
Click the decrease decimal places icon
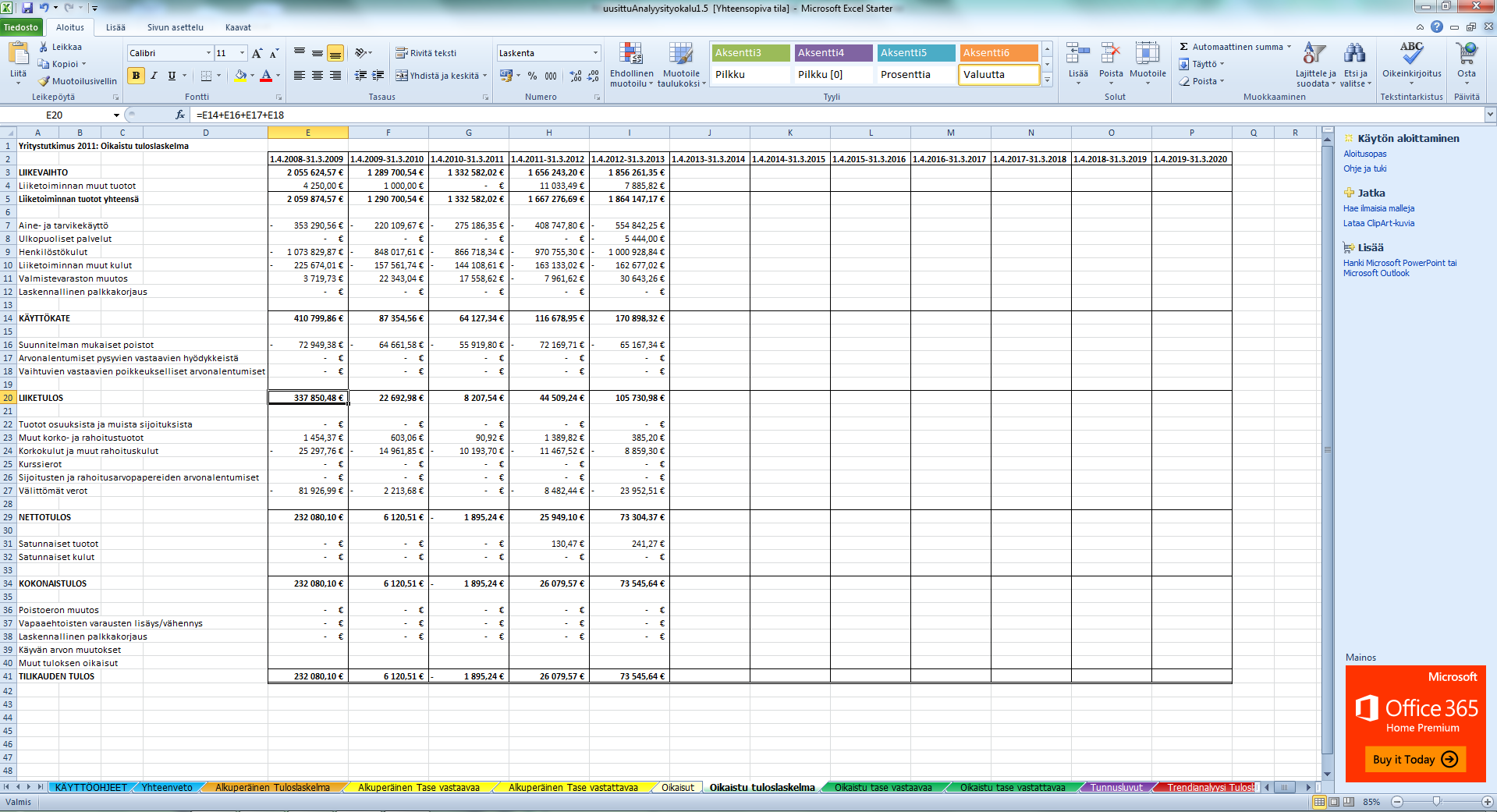tap(593, 76)
